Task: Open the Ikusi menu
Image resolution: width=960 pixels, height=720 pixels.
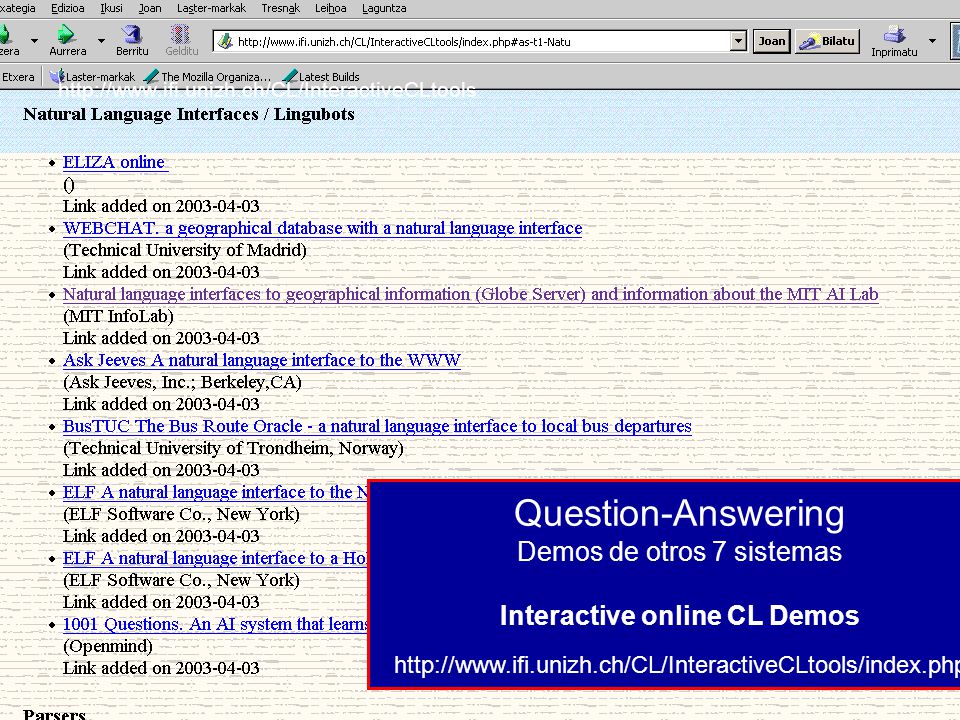Action: click(x=111, y=8)
